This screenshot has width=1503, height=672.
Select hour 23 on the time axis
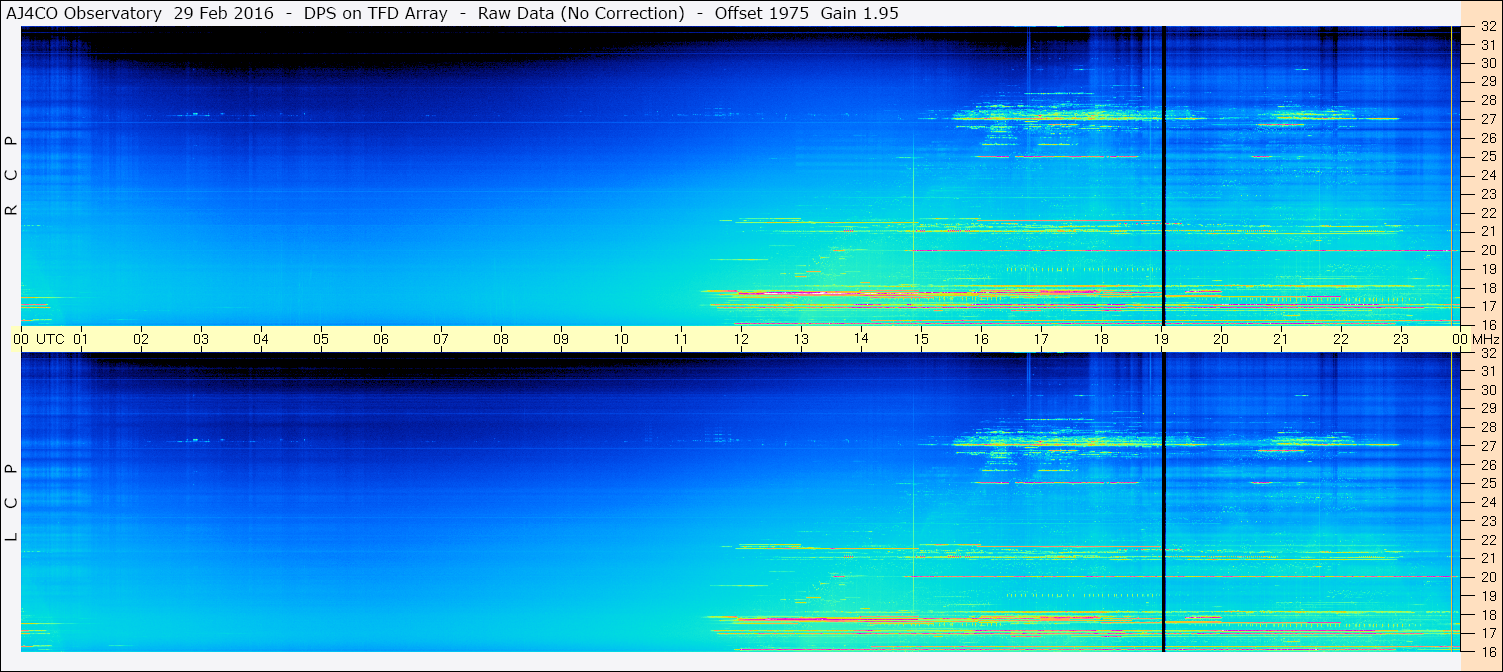pos(1401,339)
